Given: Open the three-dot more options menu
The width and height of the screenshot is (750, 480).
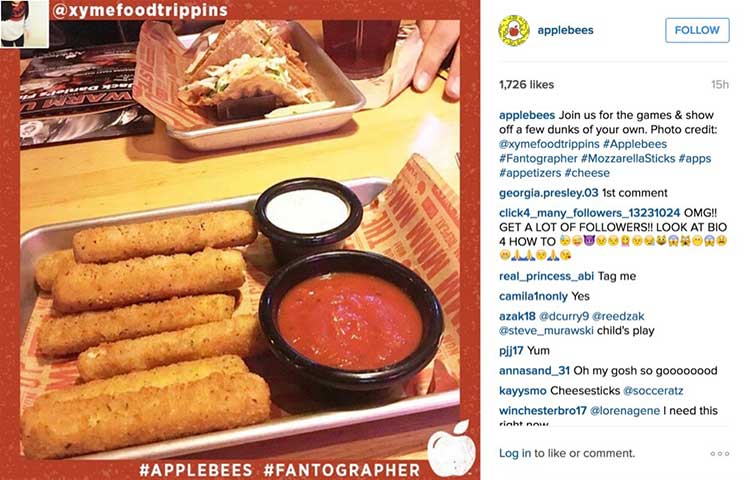Looking at the screenshot, I should click(x=720, y=453).
